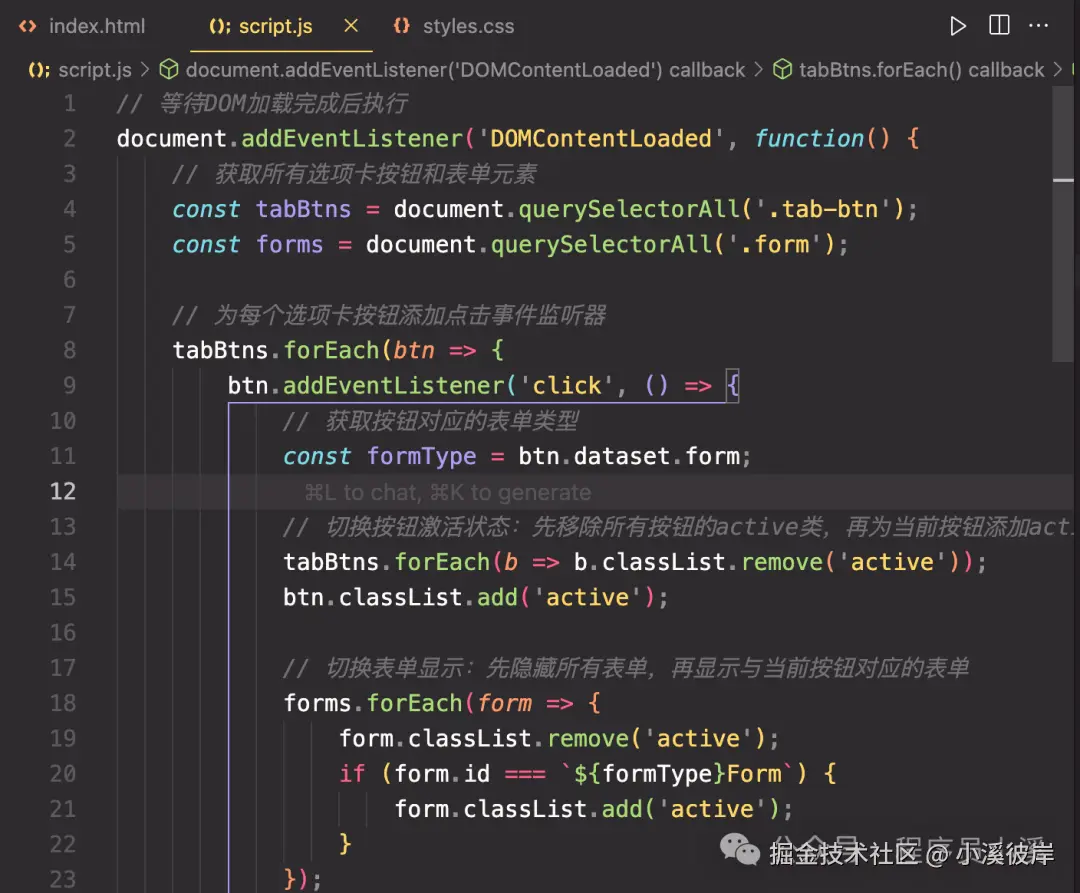The width and height of the screenshot is (1080, 893).
Task: Click the function keyword on line 2
Action: coord(809,139)
